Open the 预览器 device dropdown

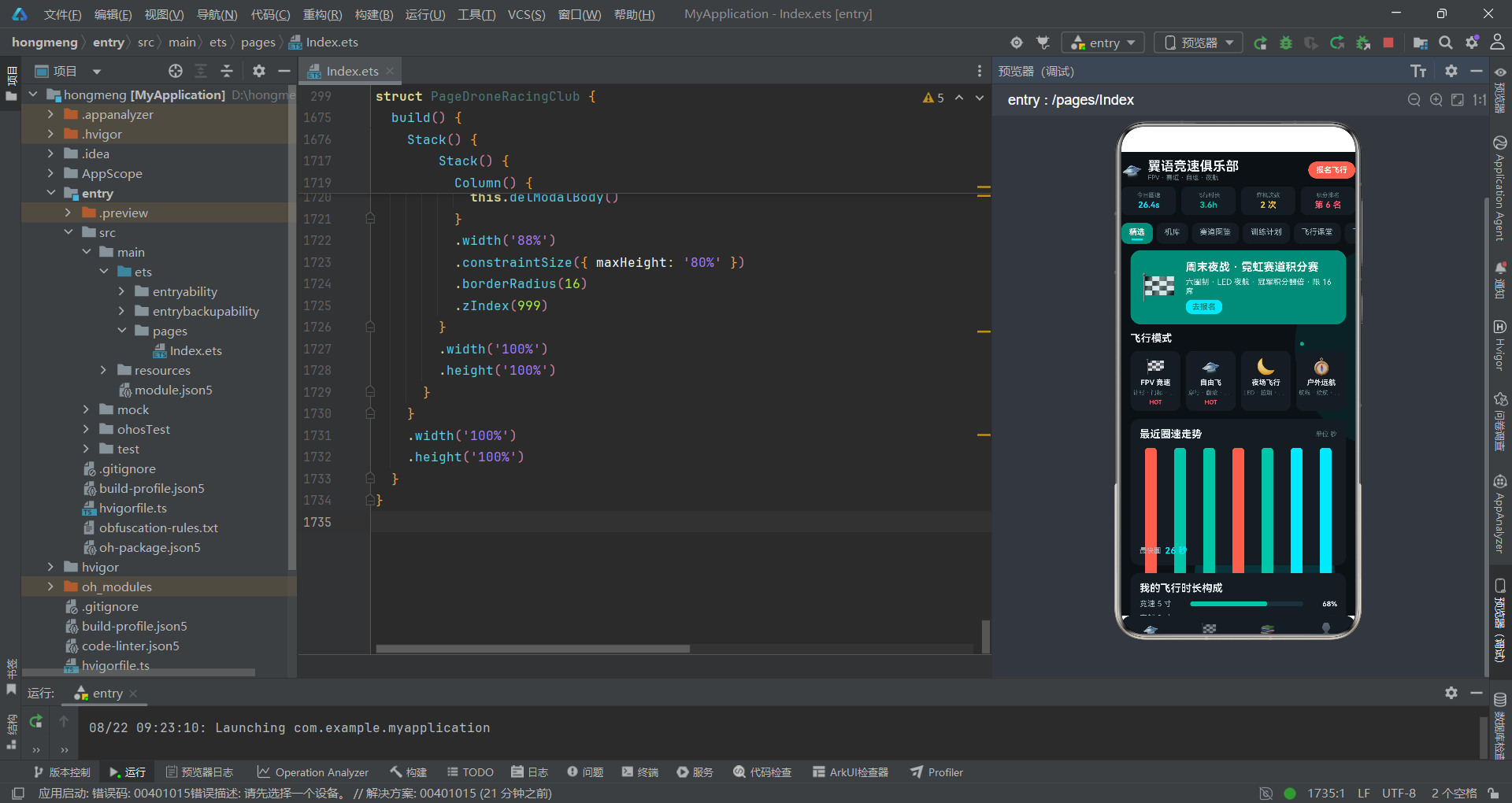click(x=1198, y=43)
